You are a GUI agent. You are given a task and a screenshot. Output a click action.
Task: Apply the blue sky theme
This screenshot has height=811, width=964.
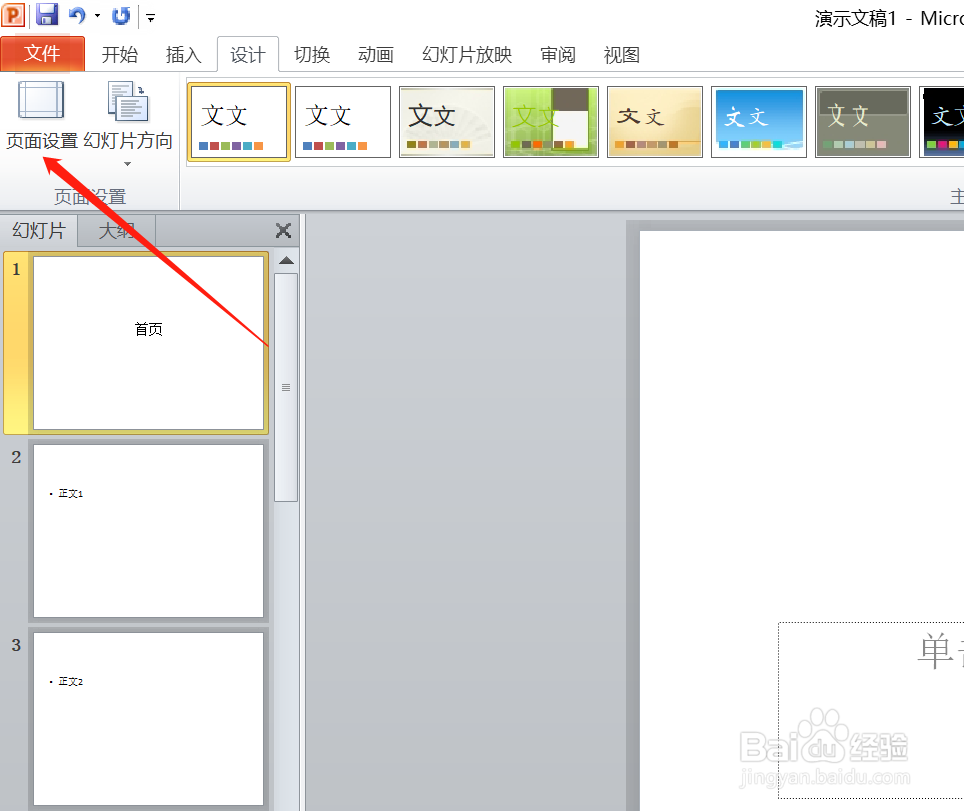759,122
